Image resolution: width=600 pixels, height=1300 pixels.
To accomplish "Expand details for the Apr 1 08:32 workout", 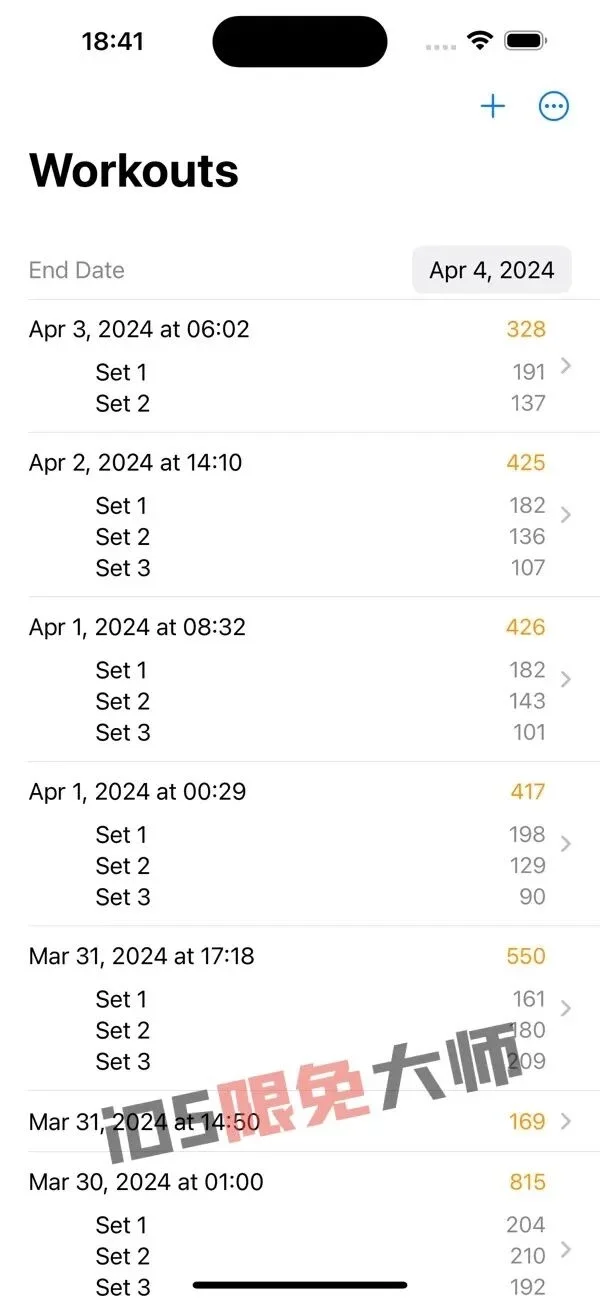I will [565, 676].
